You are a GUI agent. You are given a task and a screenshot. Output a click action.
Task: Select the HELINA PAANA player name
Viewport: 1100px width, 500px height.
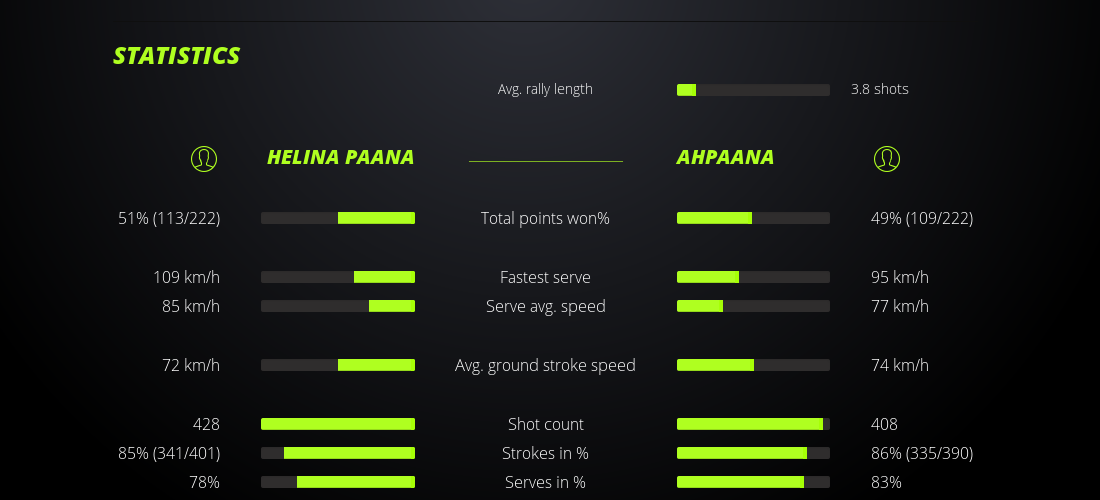[x=340, y=157]
